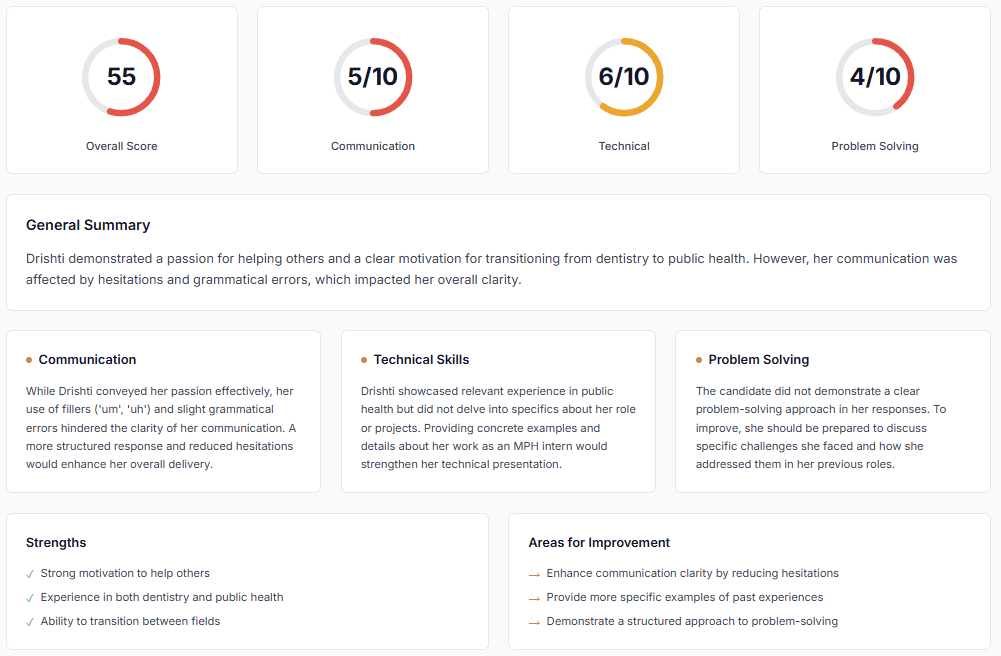
Task: Click the Problem Solving 4/10 score ring
Action: (x=875, y=77)
